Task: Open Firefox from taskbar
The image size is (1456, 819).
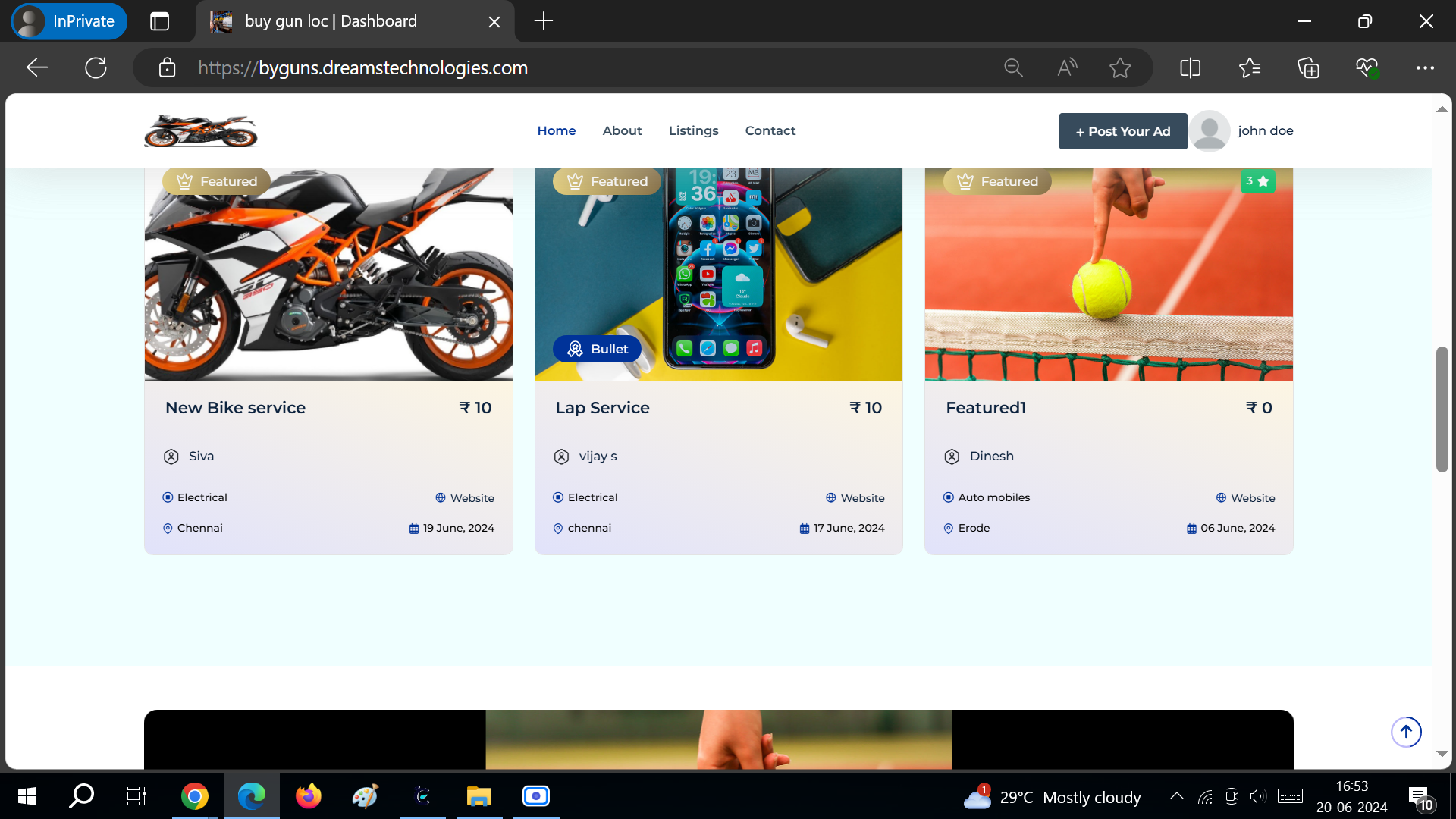Action: (309, 796)
